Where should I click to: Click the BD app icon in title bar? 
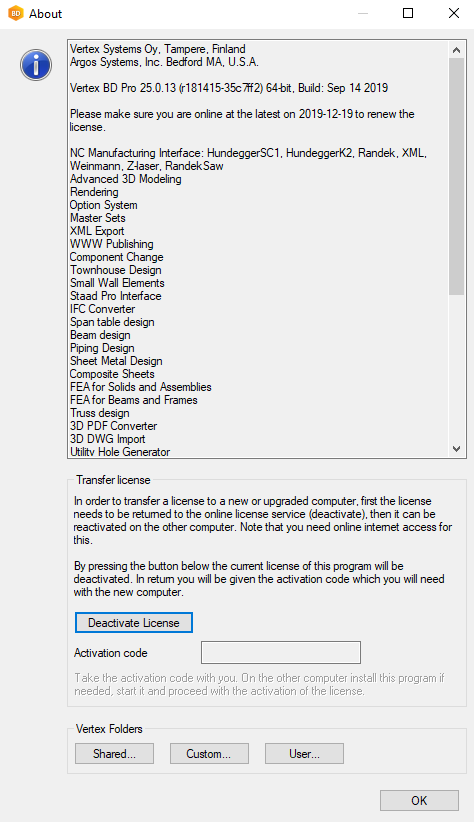[16, 14]
